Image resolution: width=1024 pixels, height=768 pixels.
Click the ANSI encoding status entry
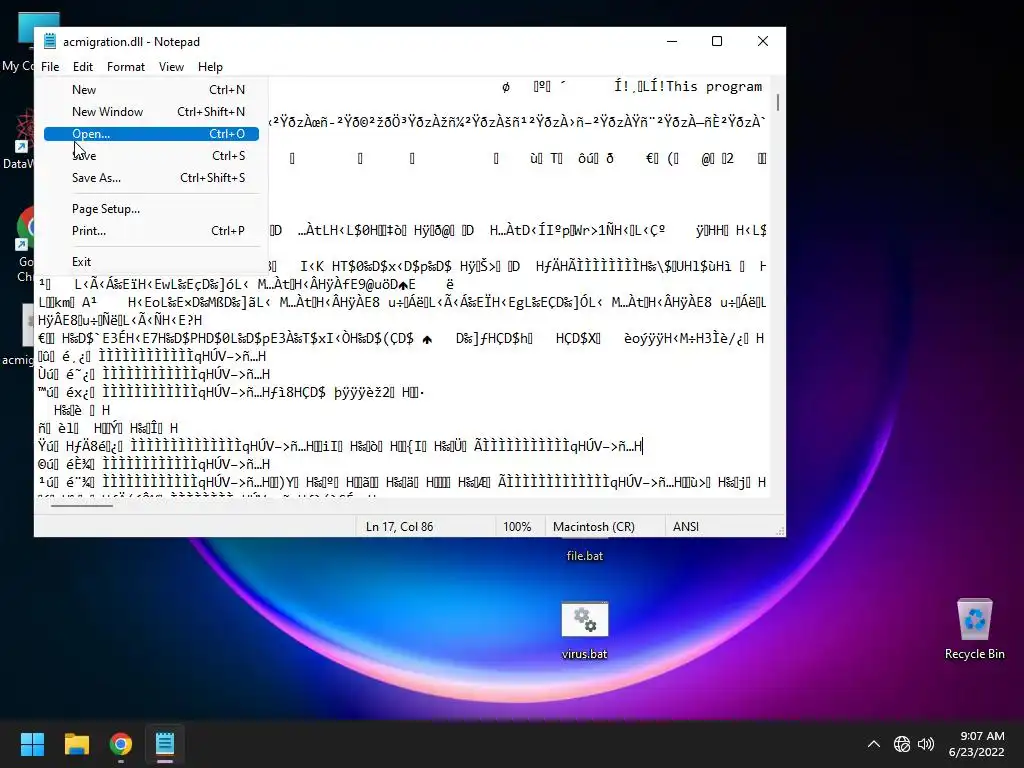[686, 526]
